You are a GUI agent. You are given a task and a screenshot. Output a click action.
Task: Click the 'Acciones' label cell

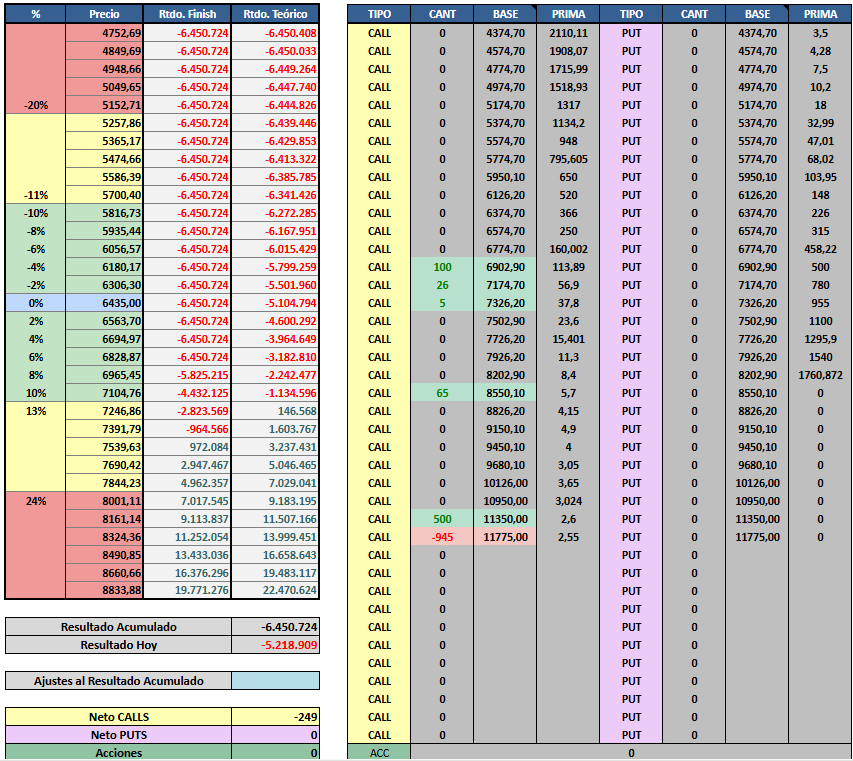[119, 753]
